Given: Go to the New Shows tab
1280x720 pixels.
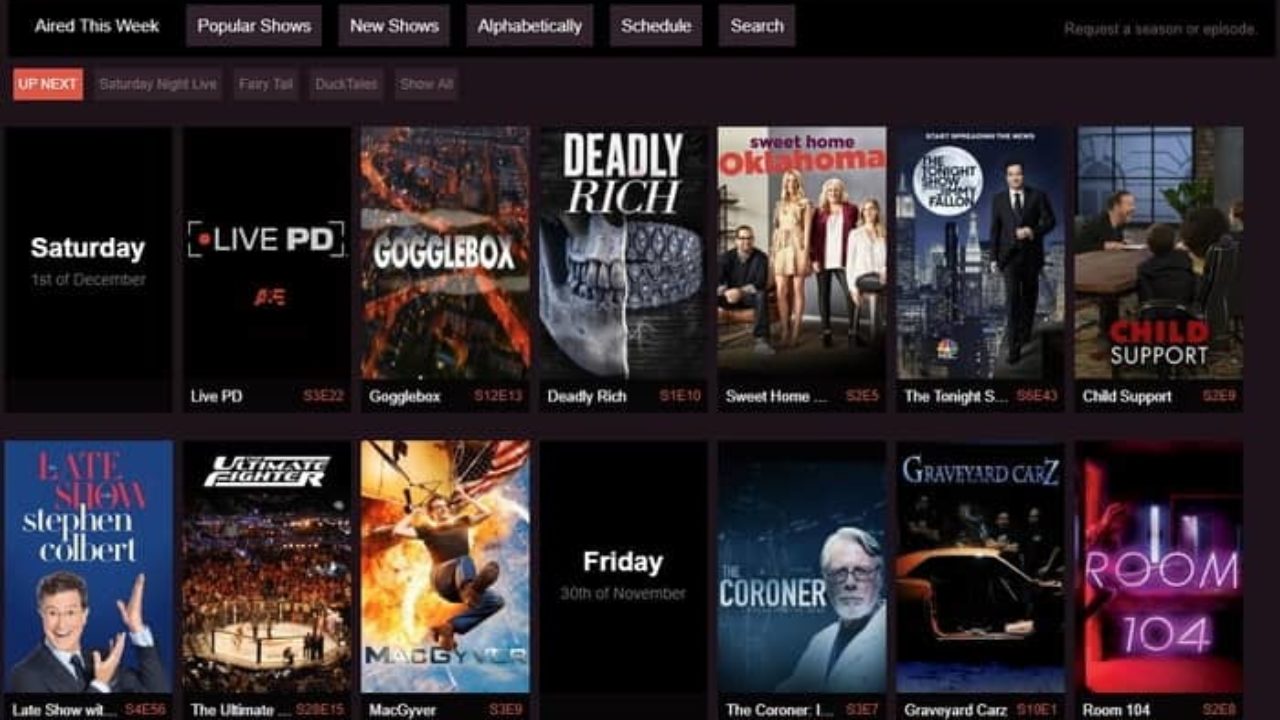Looking at the screenshot, I should (394, 26).
